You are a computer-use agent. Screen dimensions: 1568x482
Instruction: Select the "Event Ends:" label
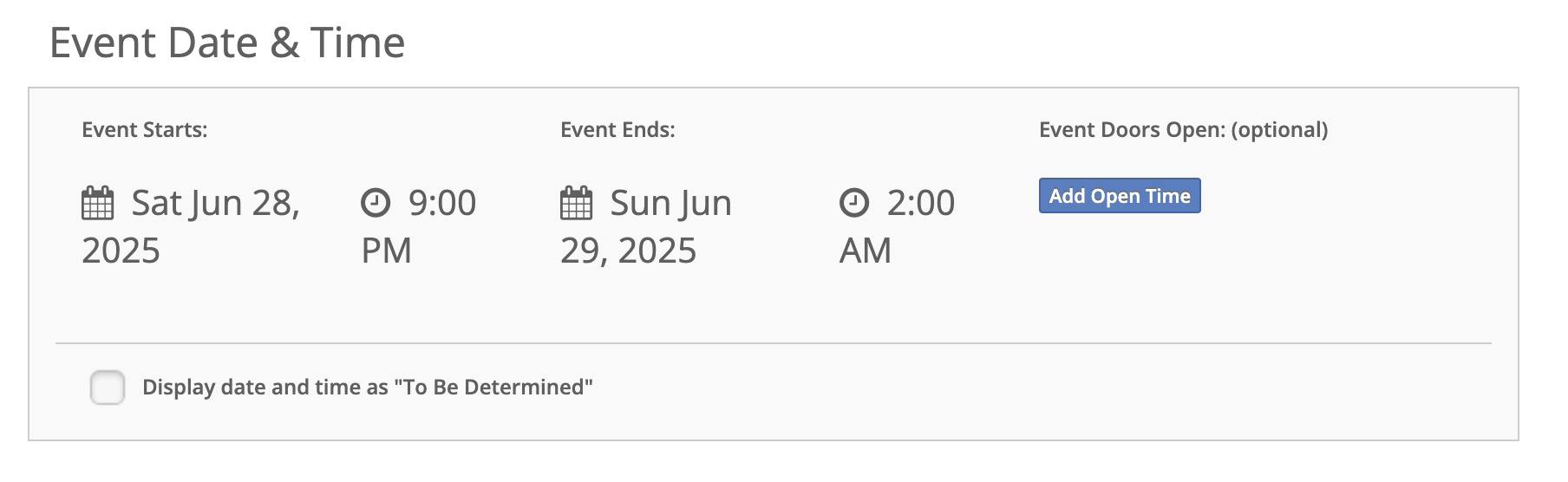617,130
